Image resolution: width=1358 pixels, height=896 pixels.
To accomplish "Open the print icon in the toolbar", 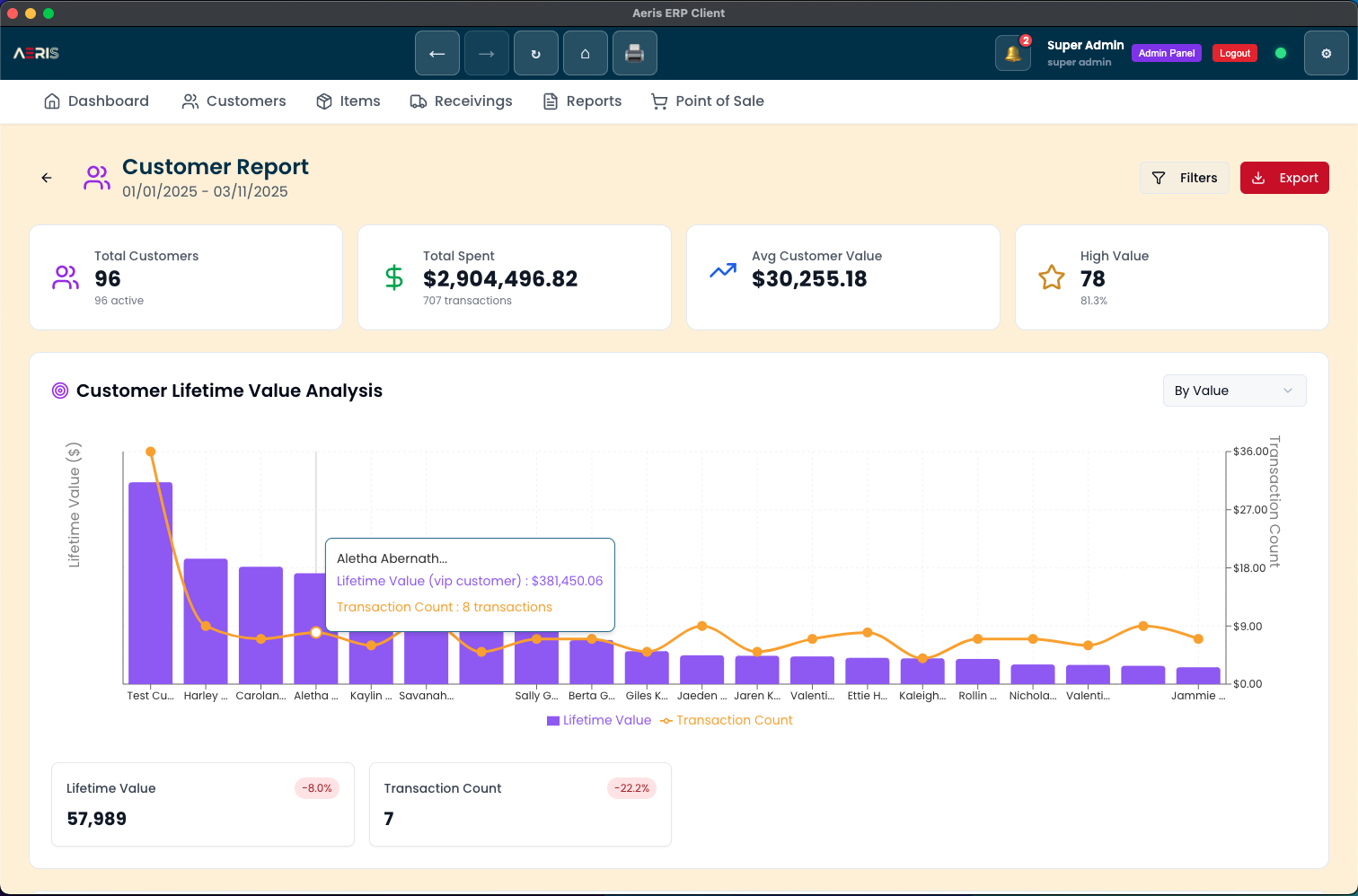I will pos(635,53).
